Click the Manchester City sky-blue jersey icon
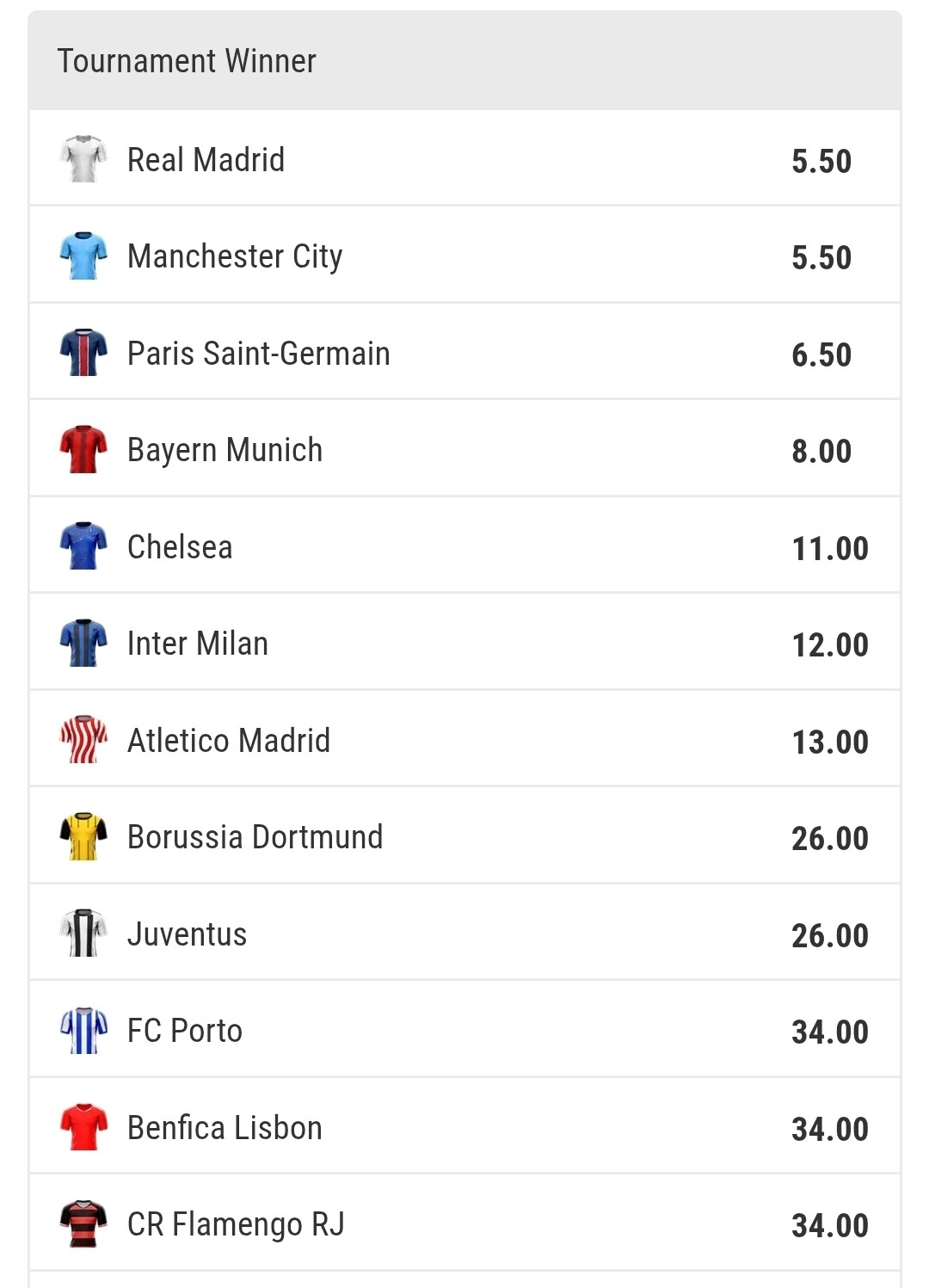 [83, 256]
